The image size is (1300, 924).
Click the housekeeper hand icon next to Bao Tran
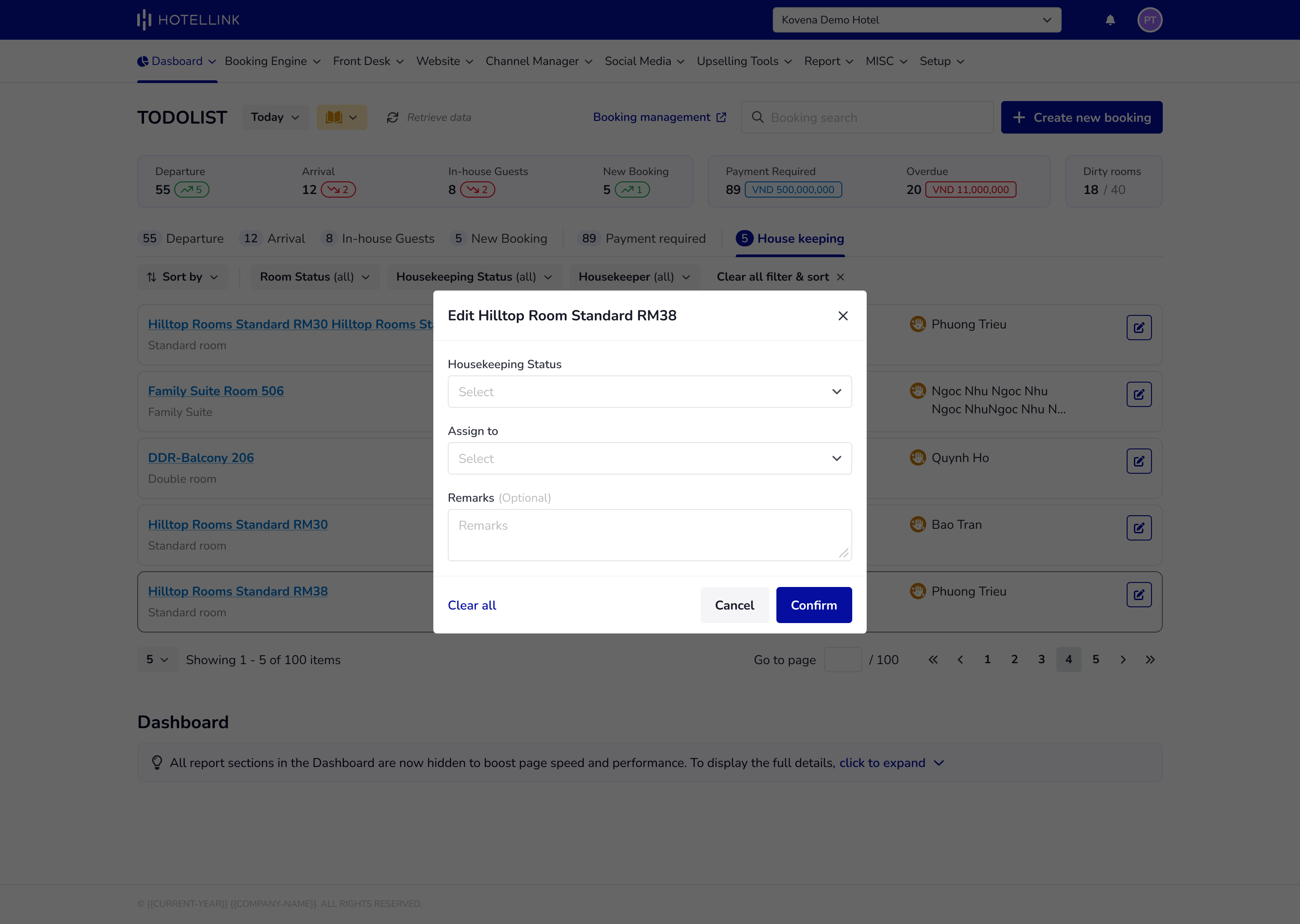[918, 524]
